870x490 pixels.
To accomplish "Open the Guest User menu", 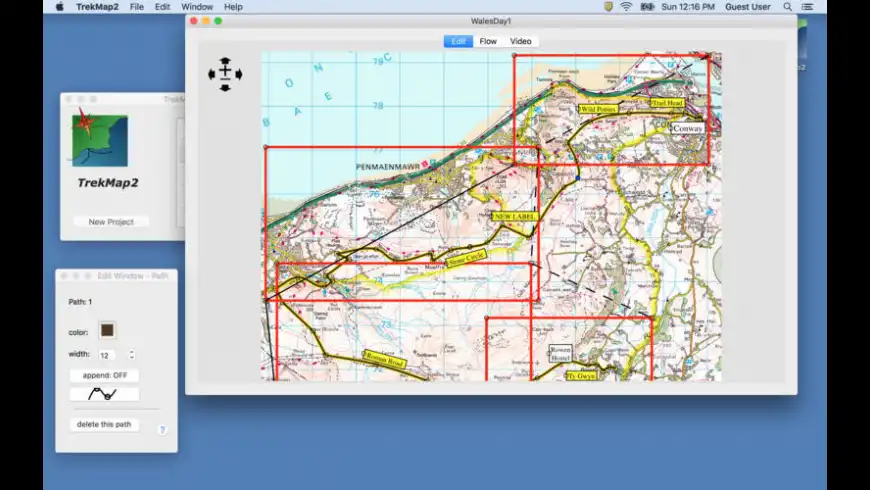I will (x=748, y=7).
